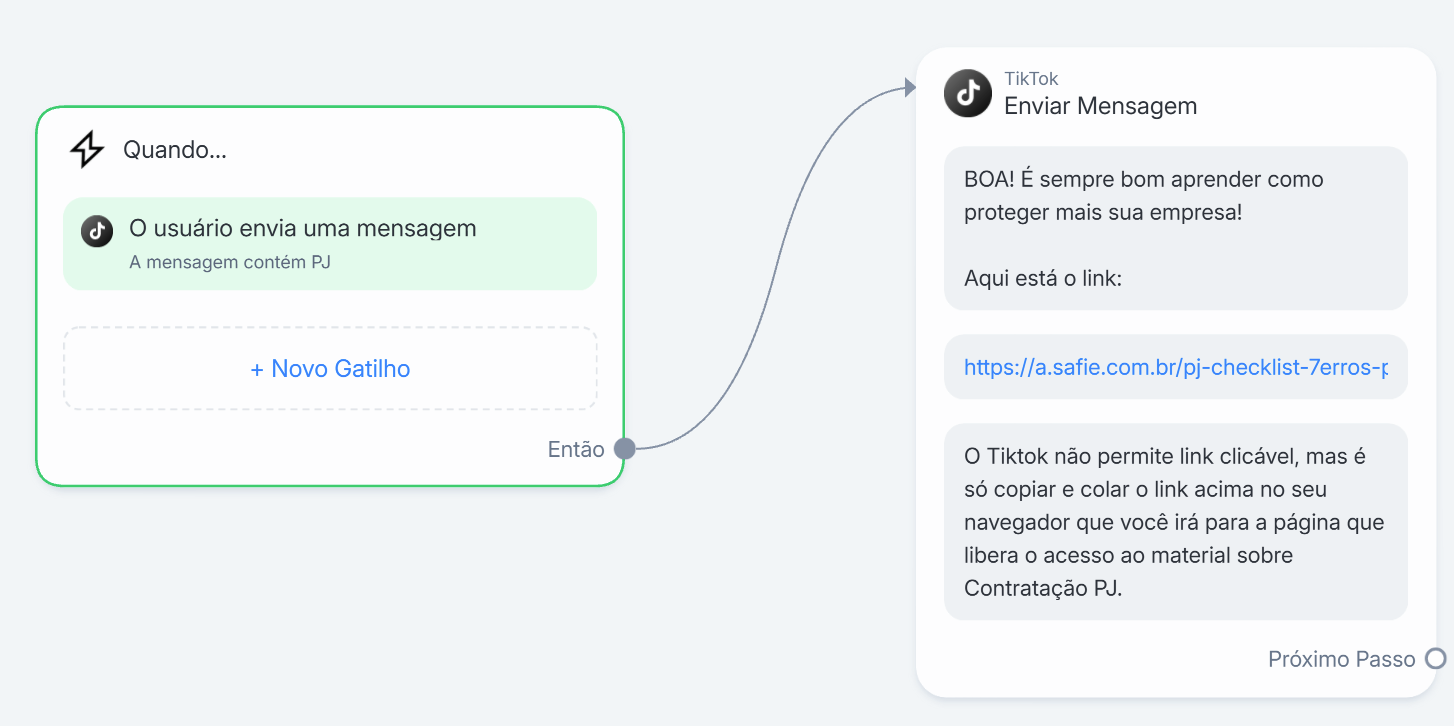Click the Então output connector dot

pyautogui.click(x=624, y=449)
